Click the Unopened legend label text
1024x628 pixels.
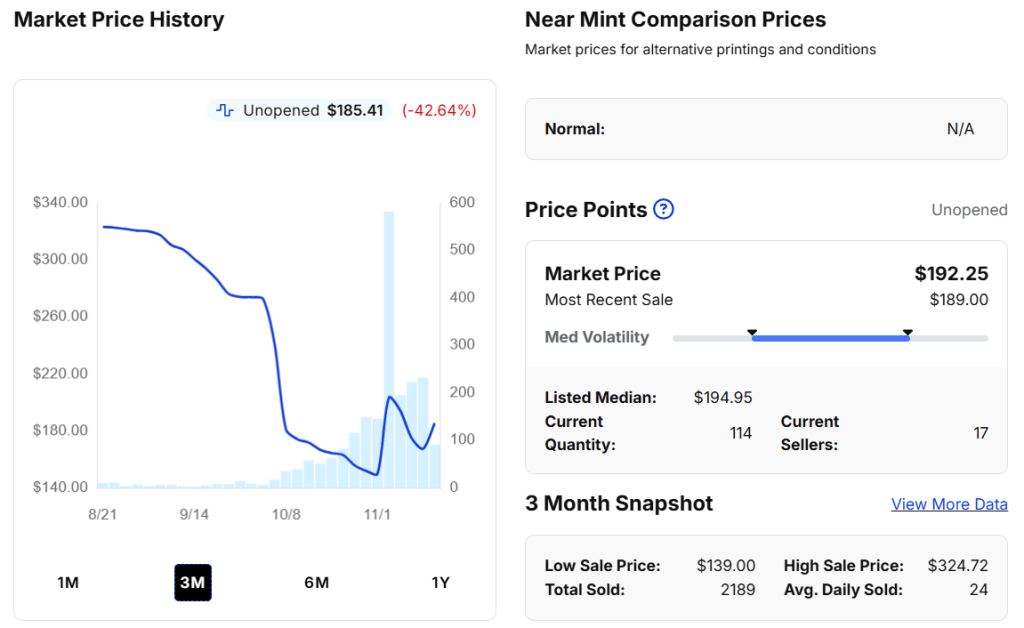tap(281, 110)
